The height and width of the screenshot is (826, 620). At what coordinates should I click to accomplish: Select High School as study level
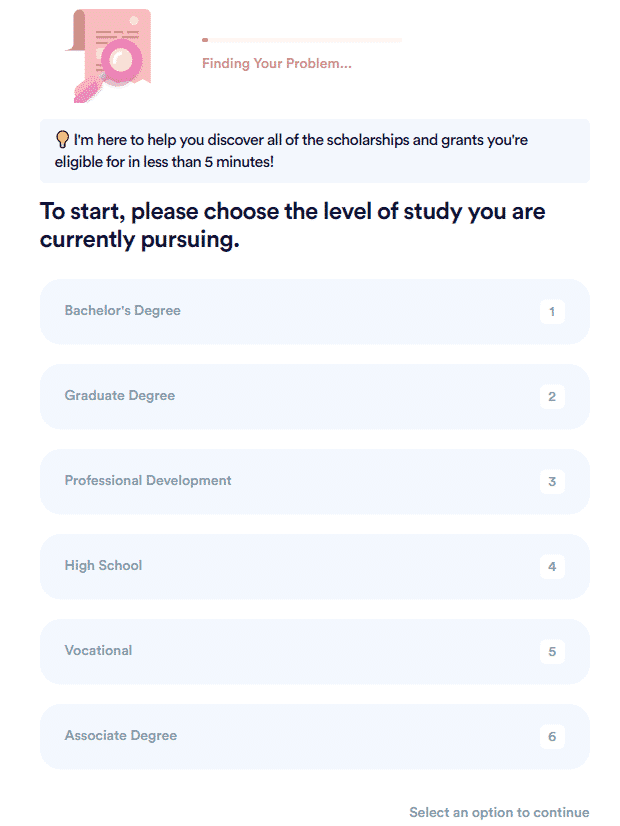point(314,566)
